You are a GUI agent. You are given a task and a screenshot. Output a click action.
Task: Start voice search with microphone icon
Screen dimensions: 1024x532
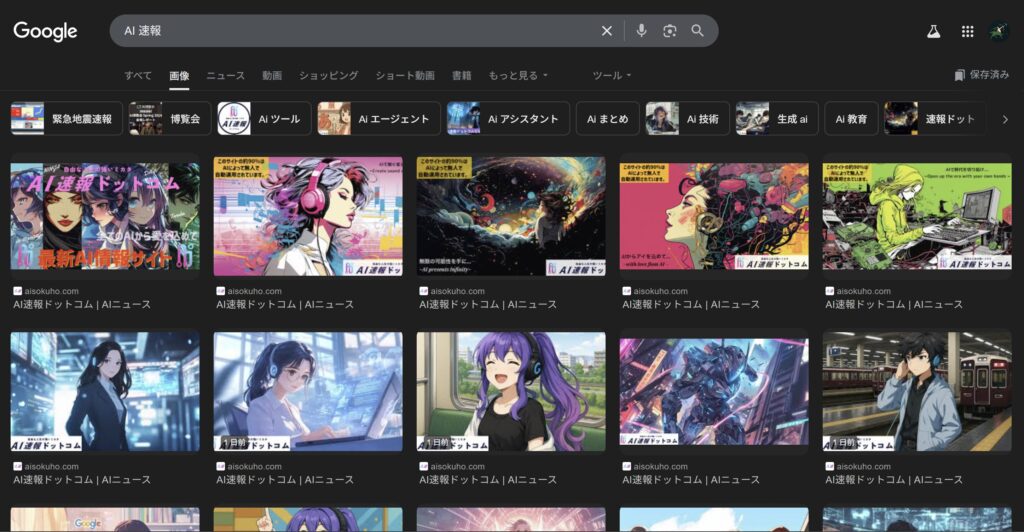(x=641, y=31)
